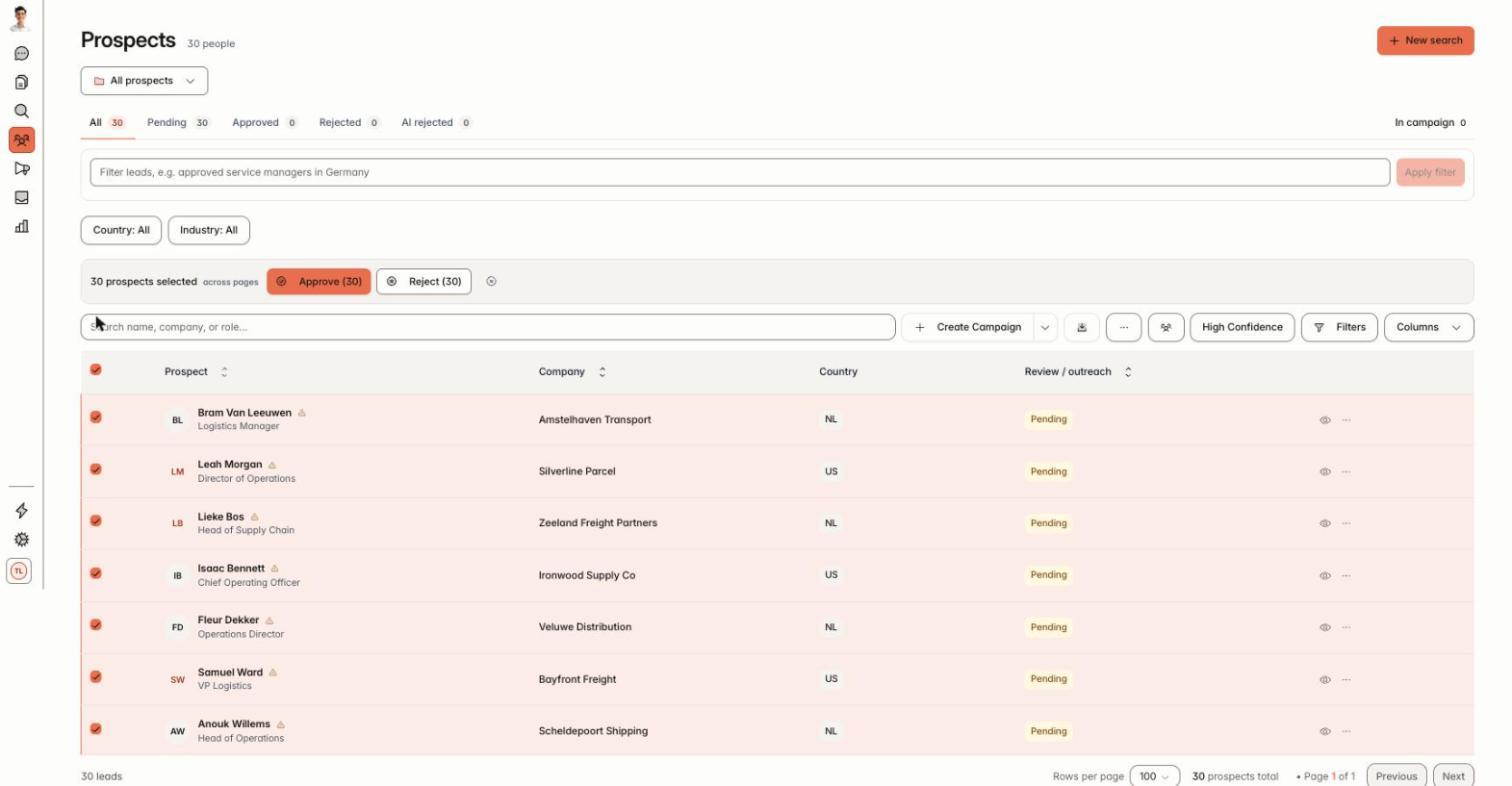Switch to the Approved tab
1512x786 pixels.
coord(265,123)
